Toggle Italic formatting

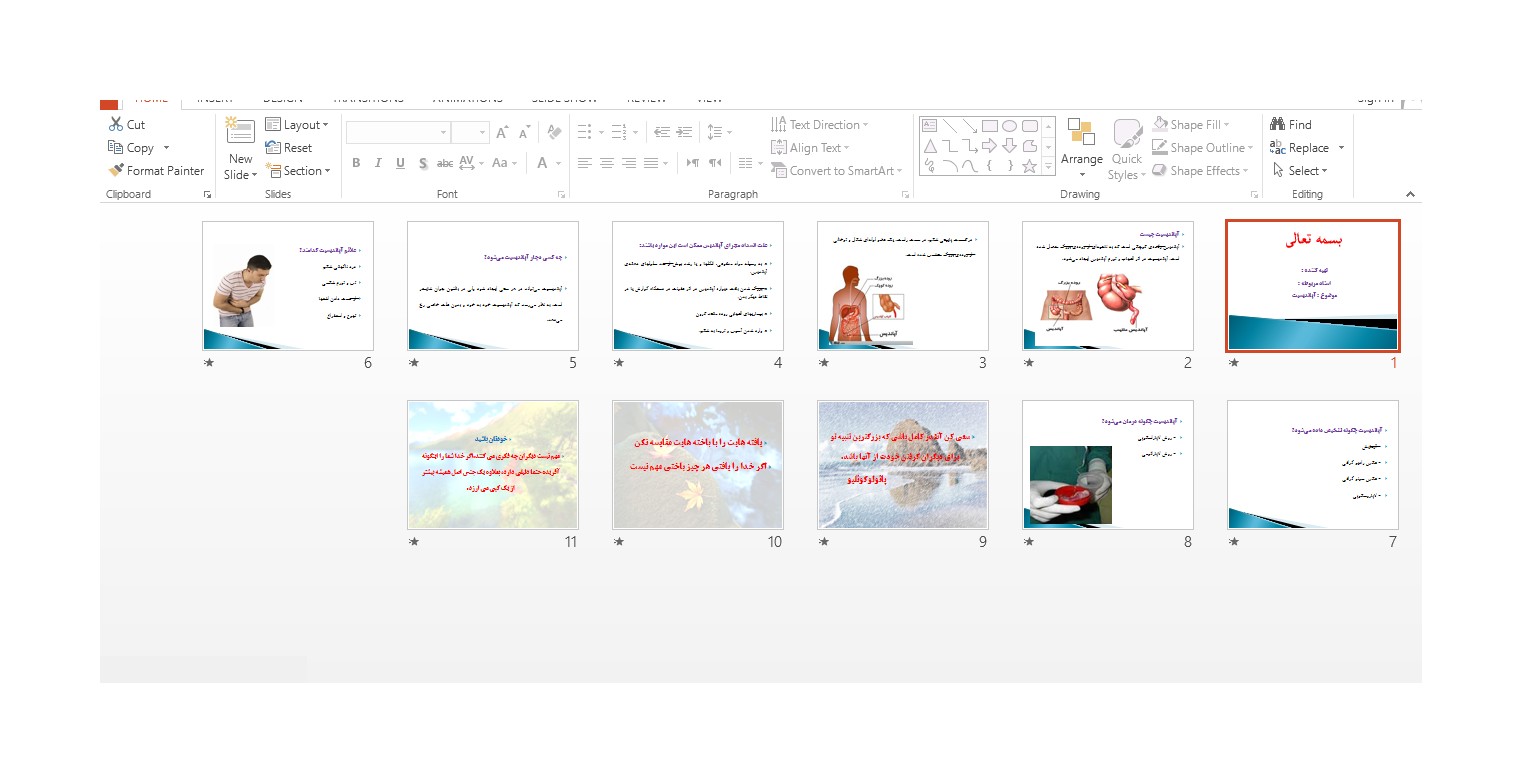coord(378,163)
